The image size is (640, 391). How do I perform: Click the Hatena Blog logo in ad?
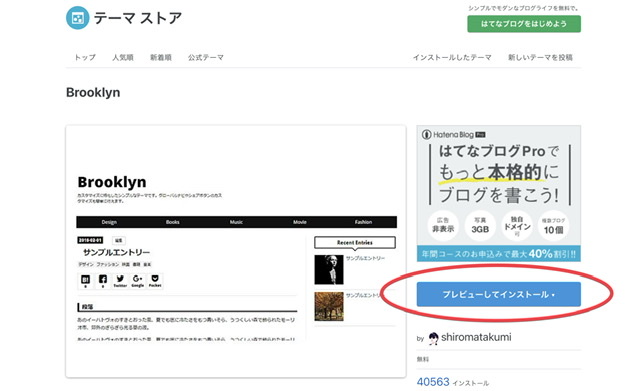[x=453, y=134]
